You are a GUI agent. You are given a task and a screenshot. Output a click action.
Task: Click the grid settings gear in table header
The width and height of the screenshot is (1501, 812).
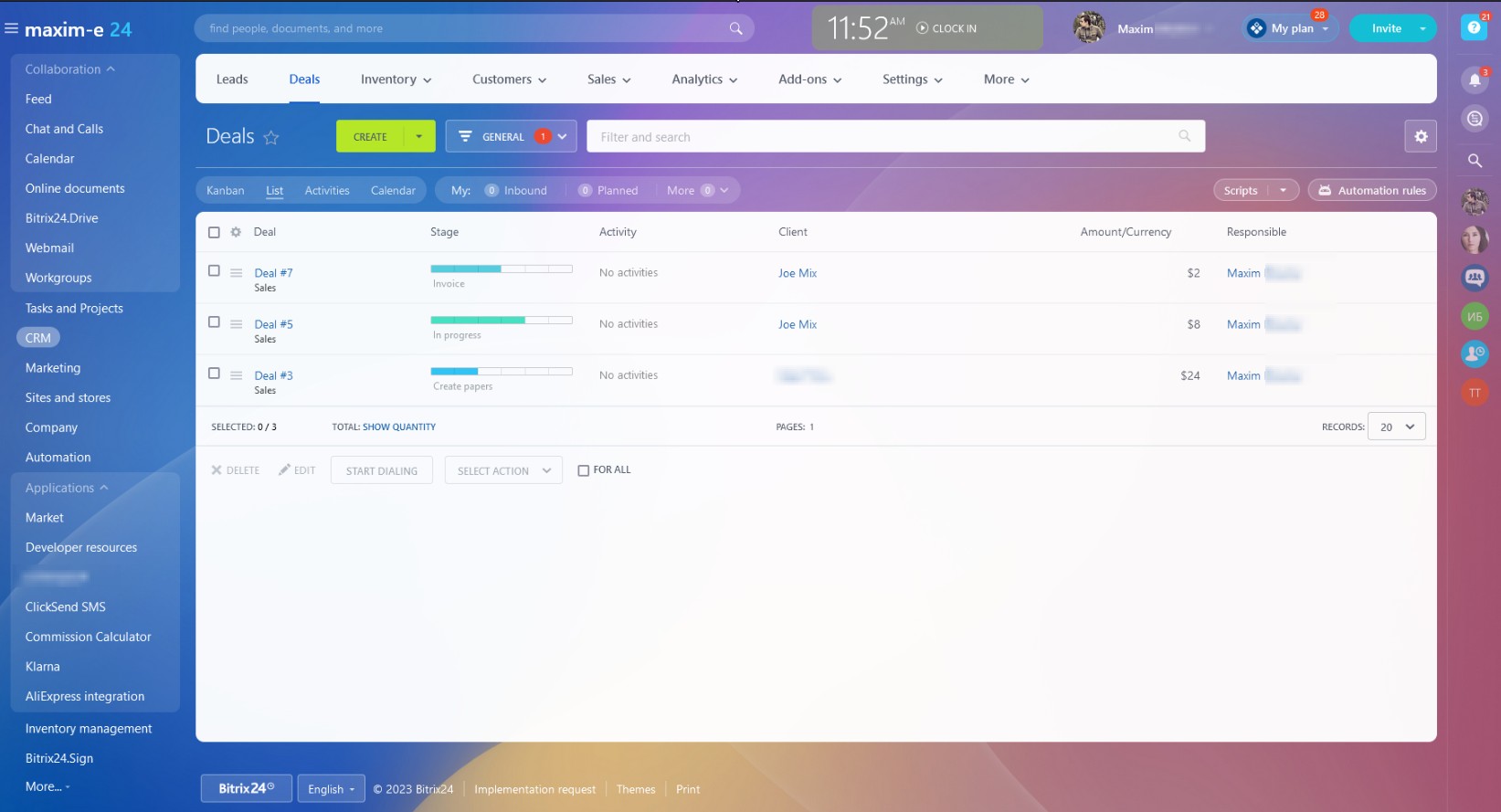(x=236, y=232)
